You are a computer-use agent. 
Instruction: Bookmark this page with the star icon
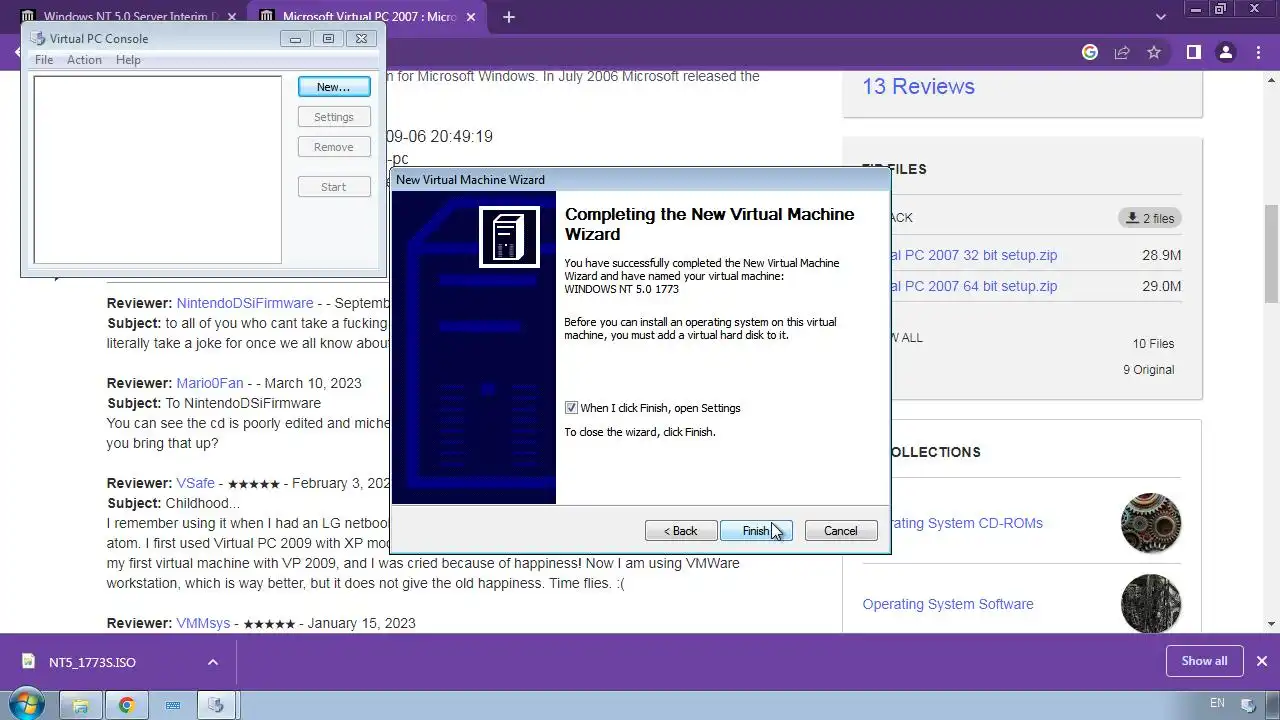point(1154,52)
